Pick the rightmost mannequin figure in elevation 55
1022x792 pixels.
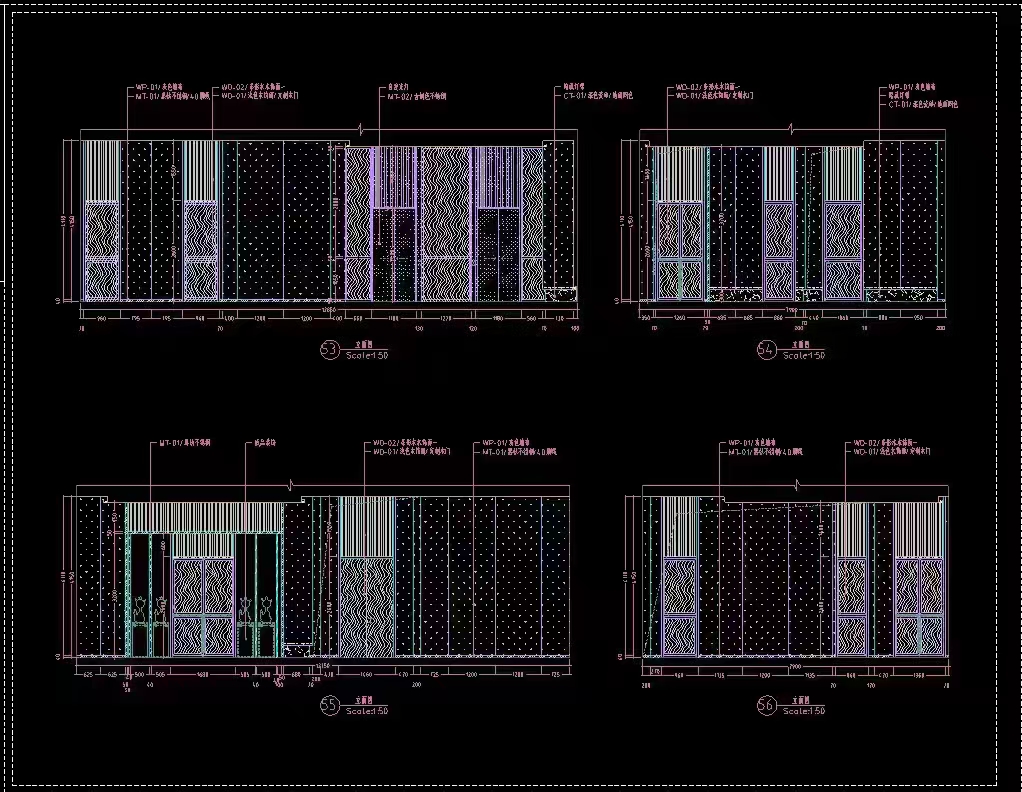tap(267, 607)
